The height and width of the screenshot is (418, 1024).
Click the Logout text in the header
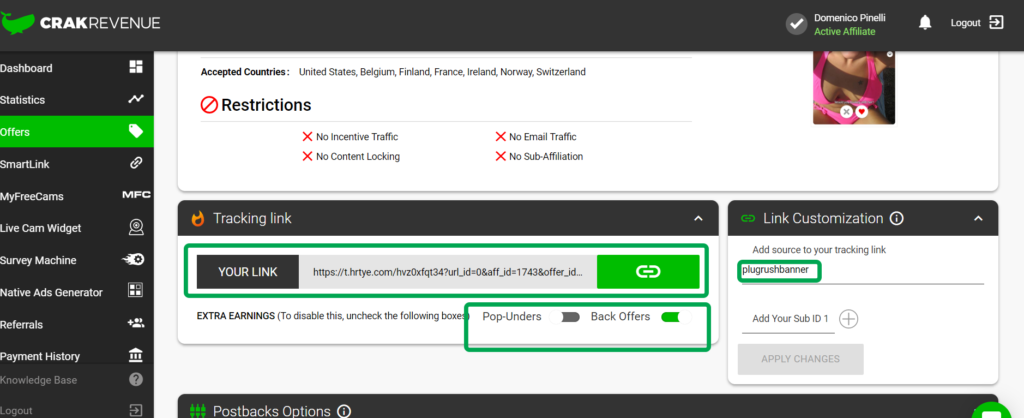965,23
